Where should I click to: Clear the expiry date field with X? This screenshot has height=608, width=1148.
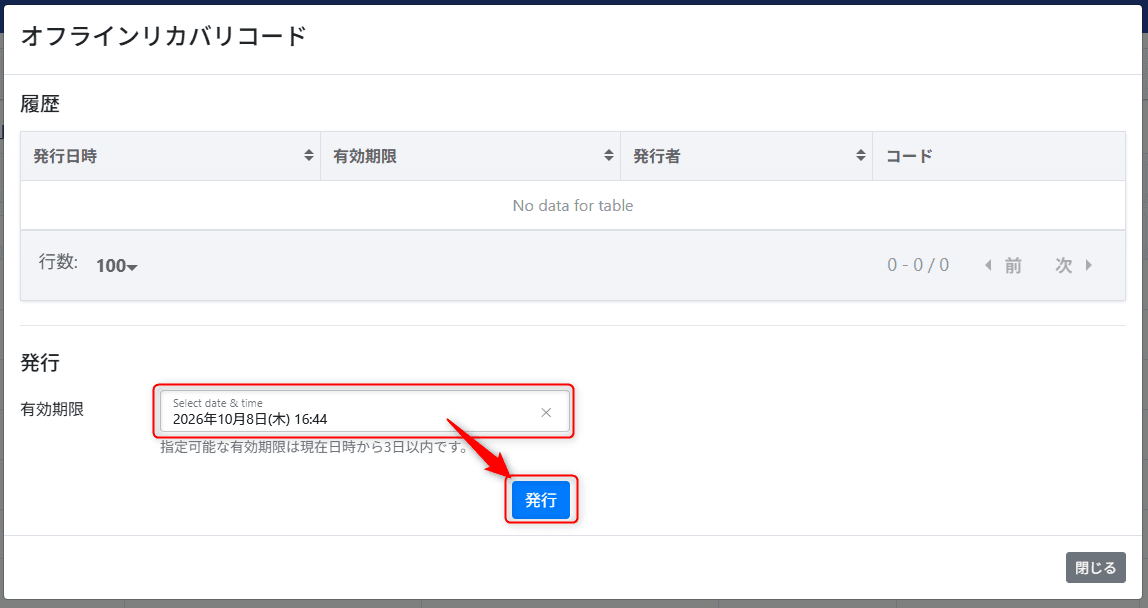click(x=546, y=412)
